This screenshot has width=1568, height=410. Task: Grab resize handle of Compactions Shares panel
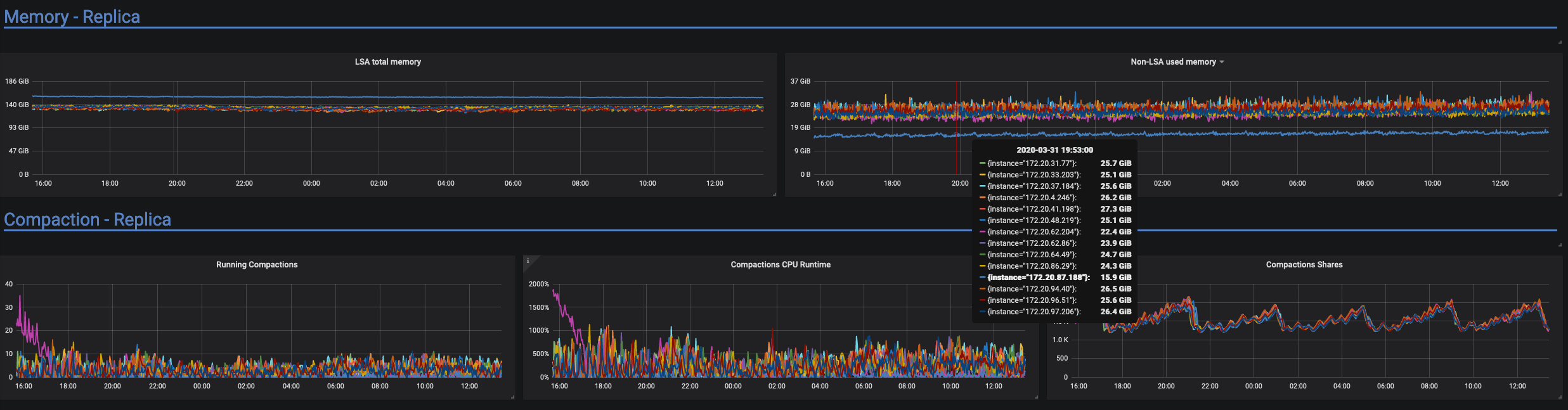point(1560,397)
